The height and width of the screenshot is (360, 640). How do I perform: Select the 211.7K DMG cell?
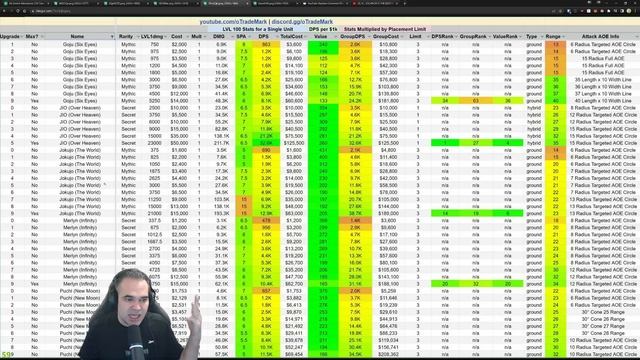[221, 143]
